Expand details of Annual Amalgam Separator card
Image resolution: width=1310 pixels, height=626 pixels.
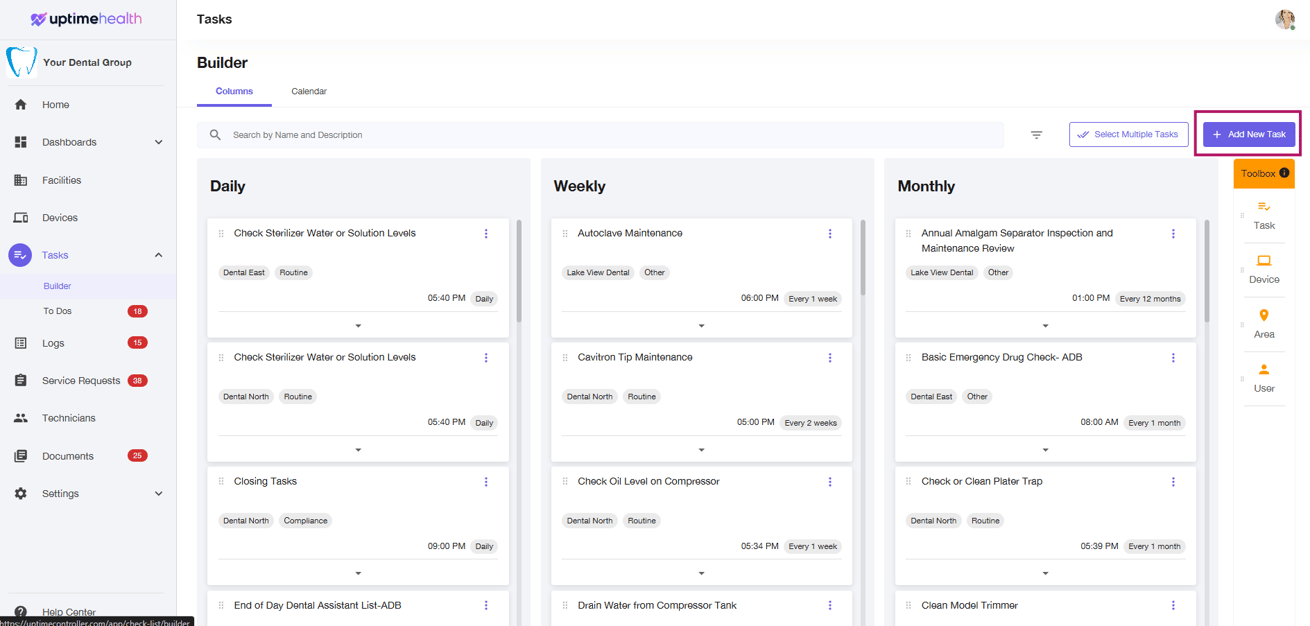[x=1046, y=326]
